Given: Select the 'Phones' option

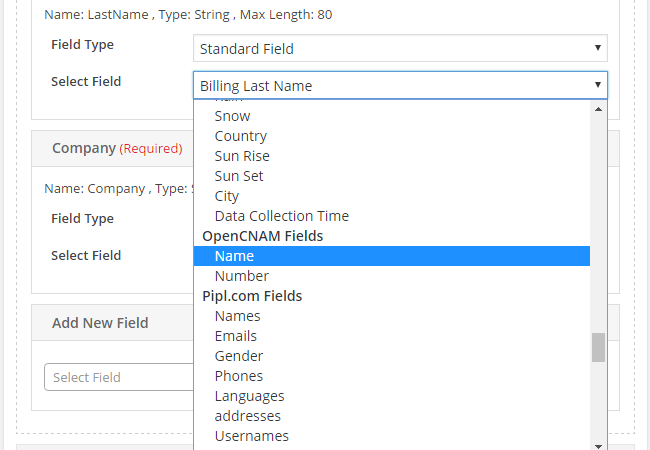Looking at the screenshot, I should coord(239,376).
